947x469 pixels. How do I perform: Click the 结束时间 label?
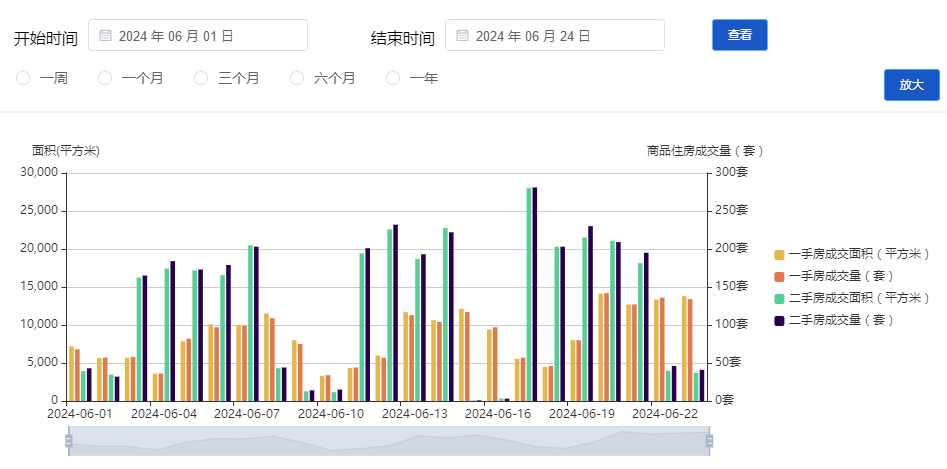point(403,39)
